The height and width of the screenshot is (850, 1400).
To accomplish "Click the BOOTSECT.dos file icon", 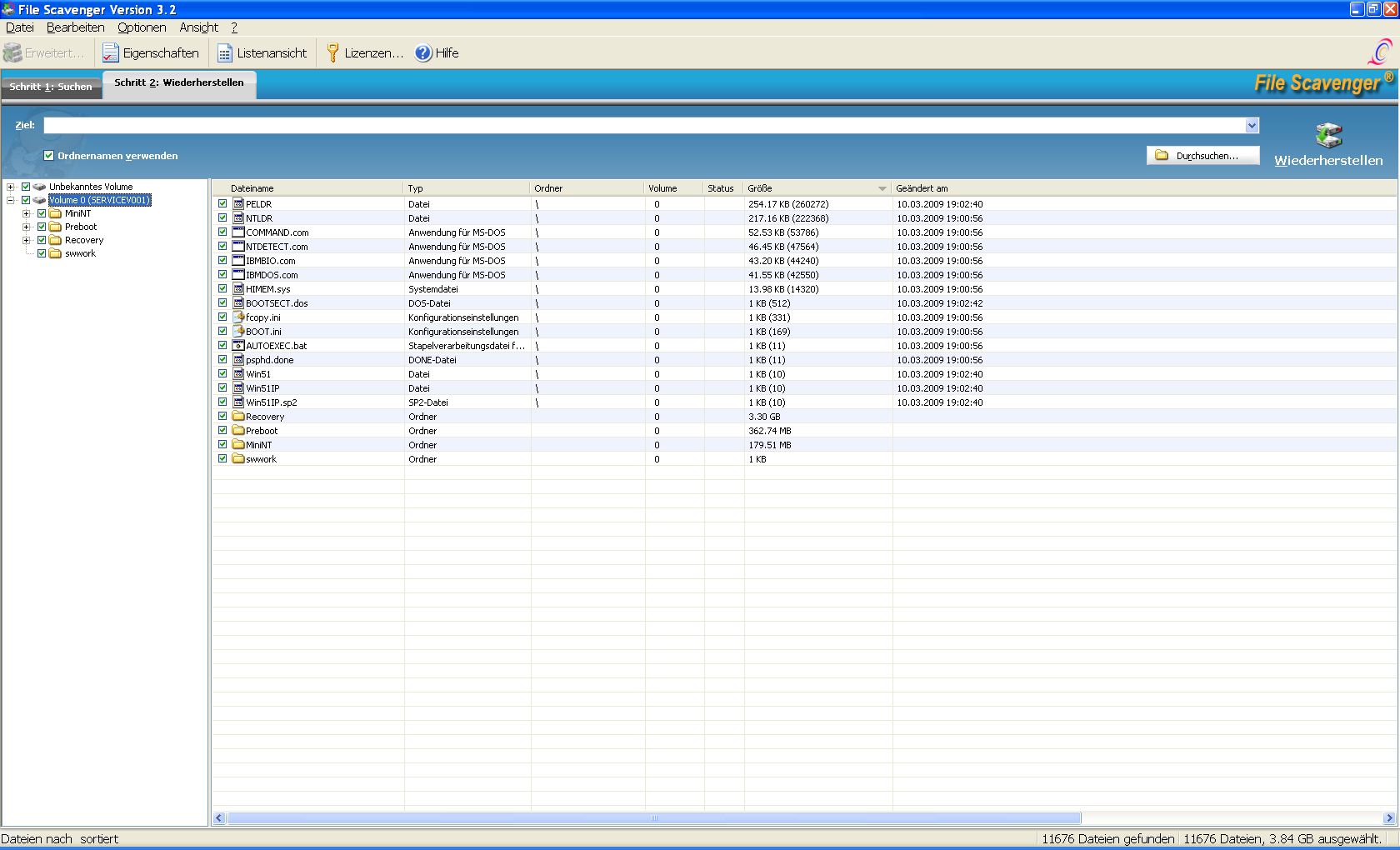I will pyautogui.click(x=238, y=303).
